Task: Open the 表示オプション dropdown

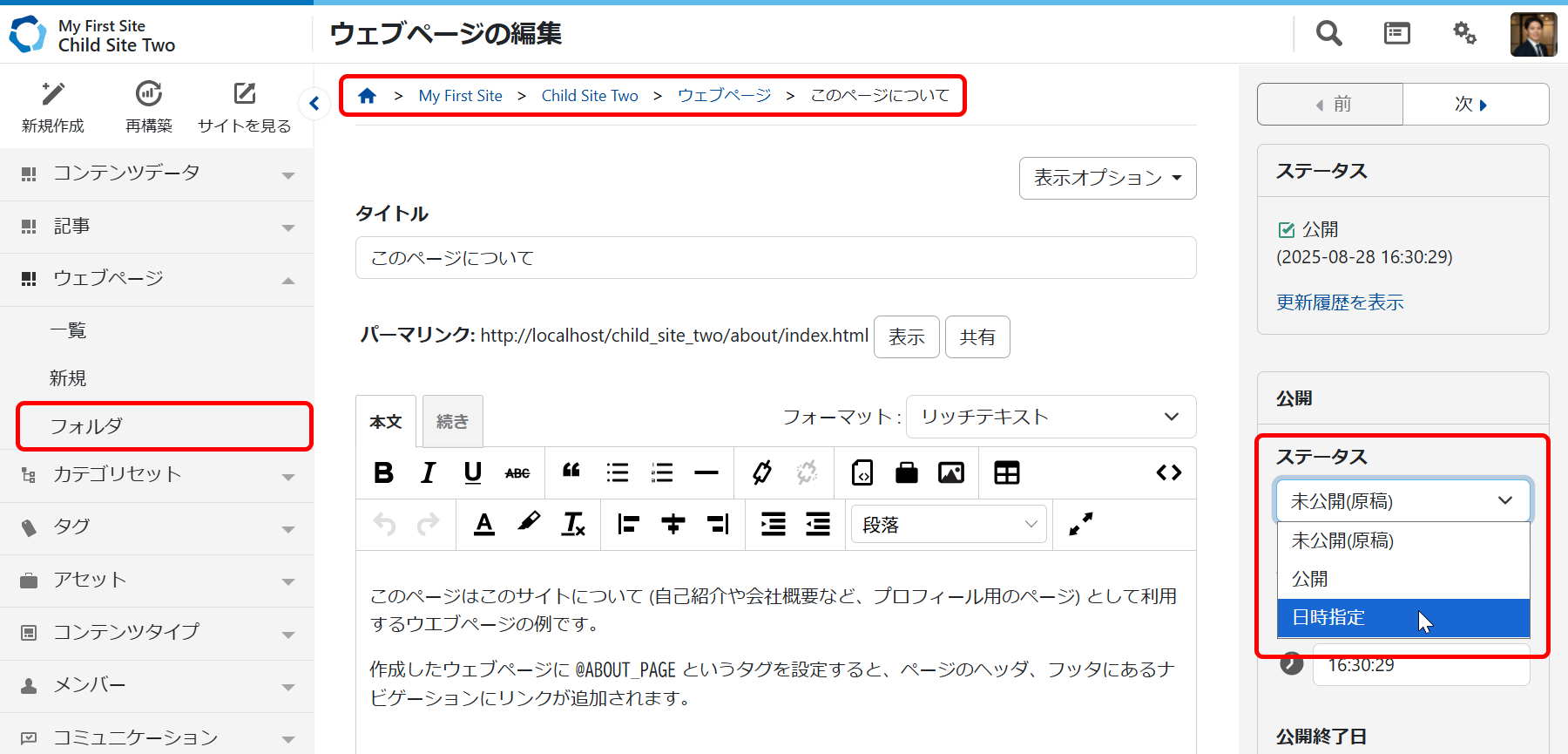Action: pyautogui.click(x=1107, y=178)
